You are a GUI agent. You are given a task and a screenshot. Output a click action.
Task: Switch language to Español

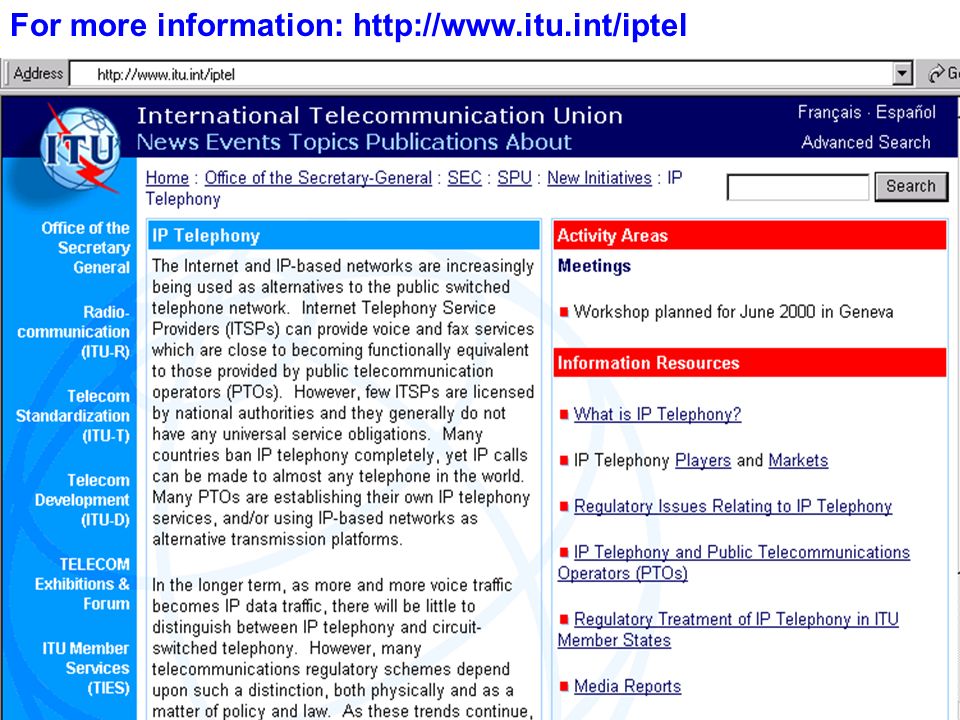coord(906,112)
